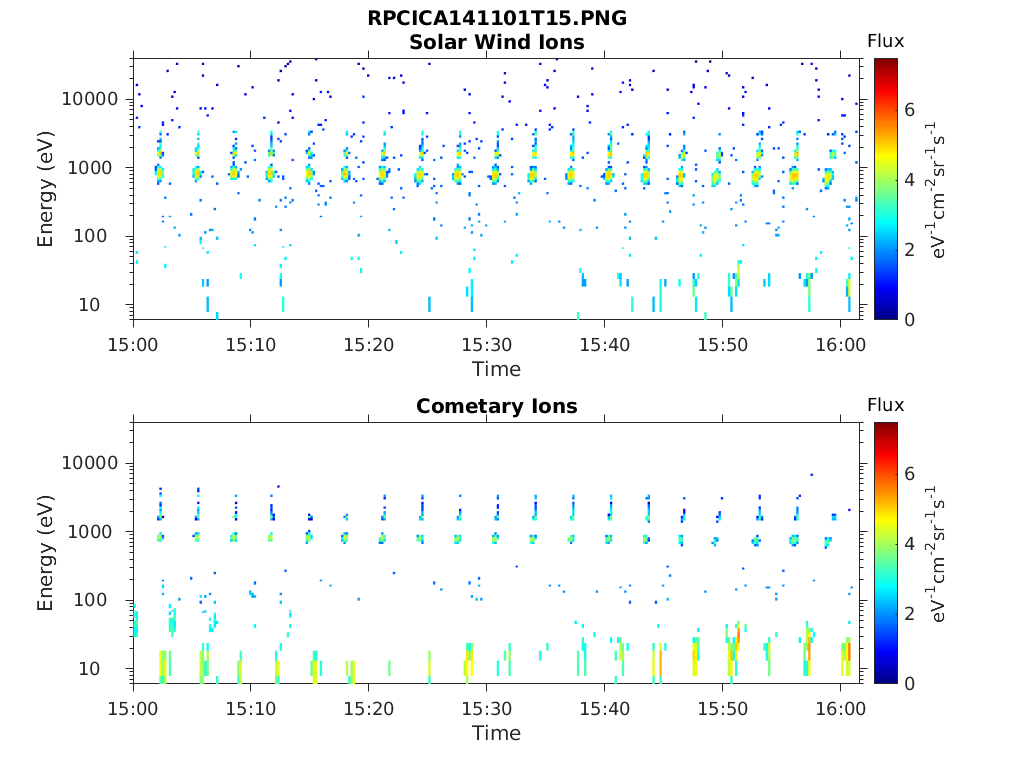Click the Solar Wind Ions plot title
The image size is (1024, 768).
(x=497, y=42)
